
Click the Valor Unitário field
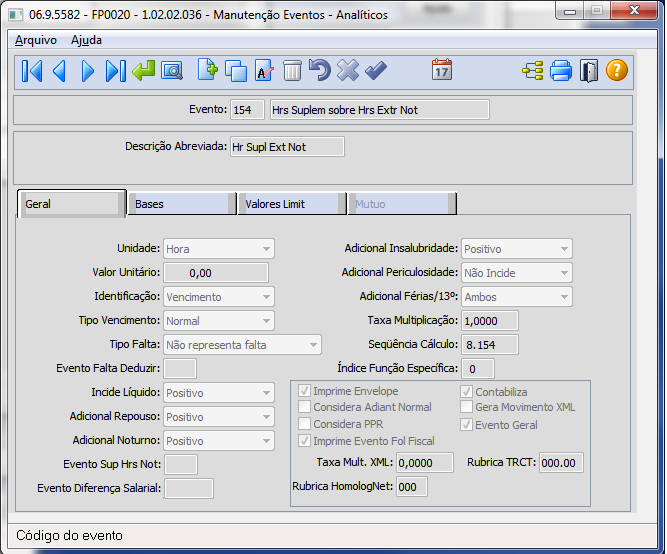coord(216,273)
